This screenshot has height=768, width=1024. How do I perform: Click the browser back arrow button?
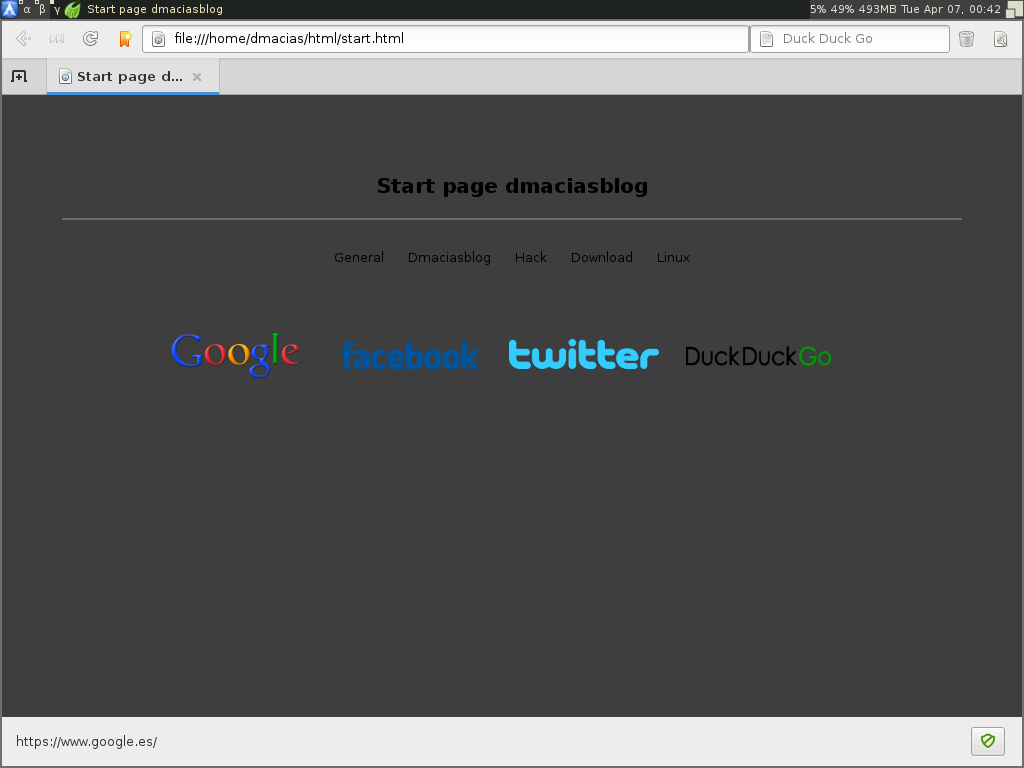tap(24, 39)
